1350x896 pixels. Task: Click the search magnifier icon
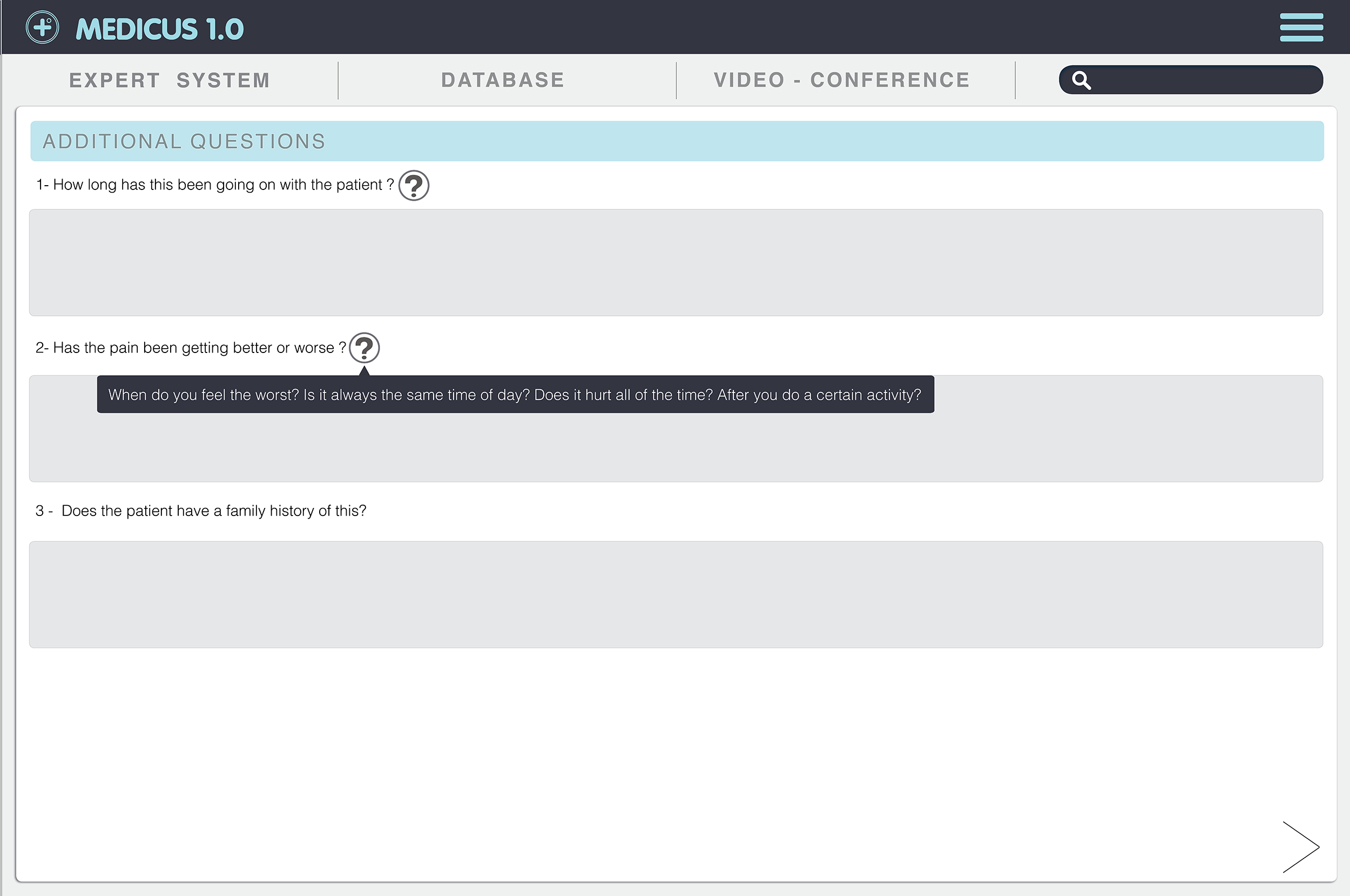coord(1081,80)
